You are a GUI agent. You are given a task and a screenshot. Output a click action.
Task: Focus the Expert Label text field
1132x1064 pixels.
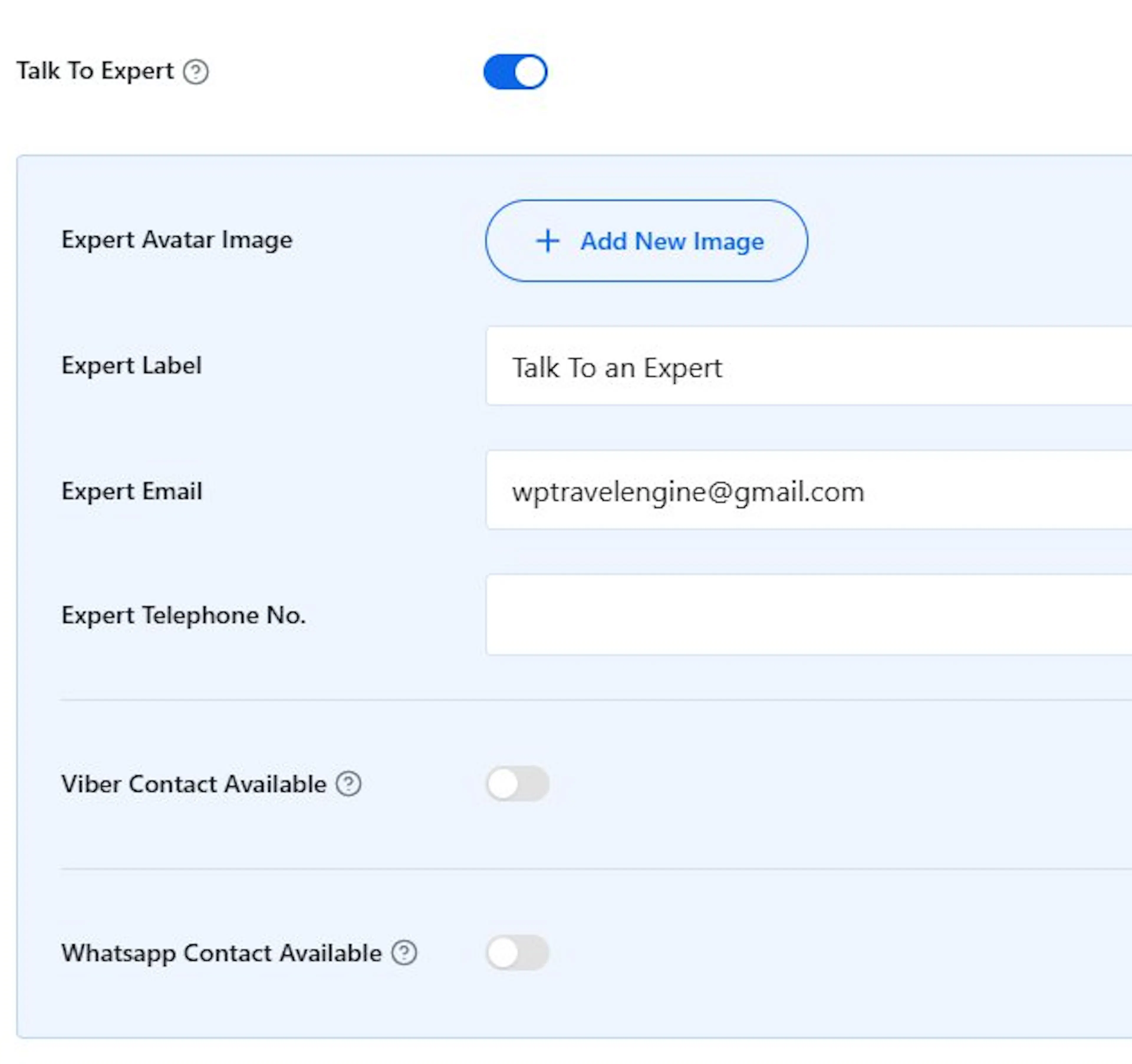click(809, 366)
